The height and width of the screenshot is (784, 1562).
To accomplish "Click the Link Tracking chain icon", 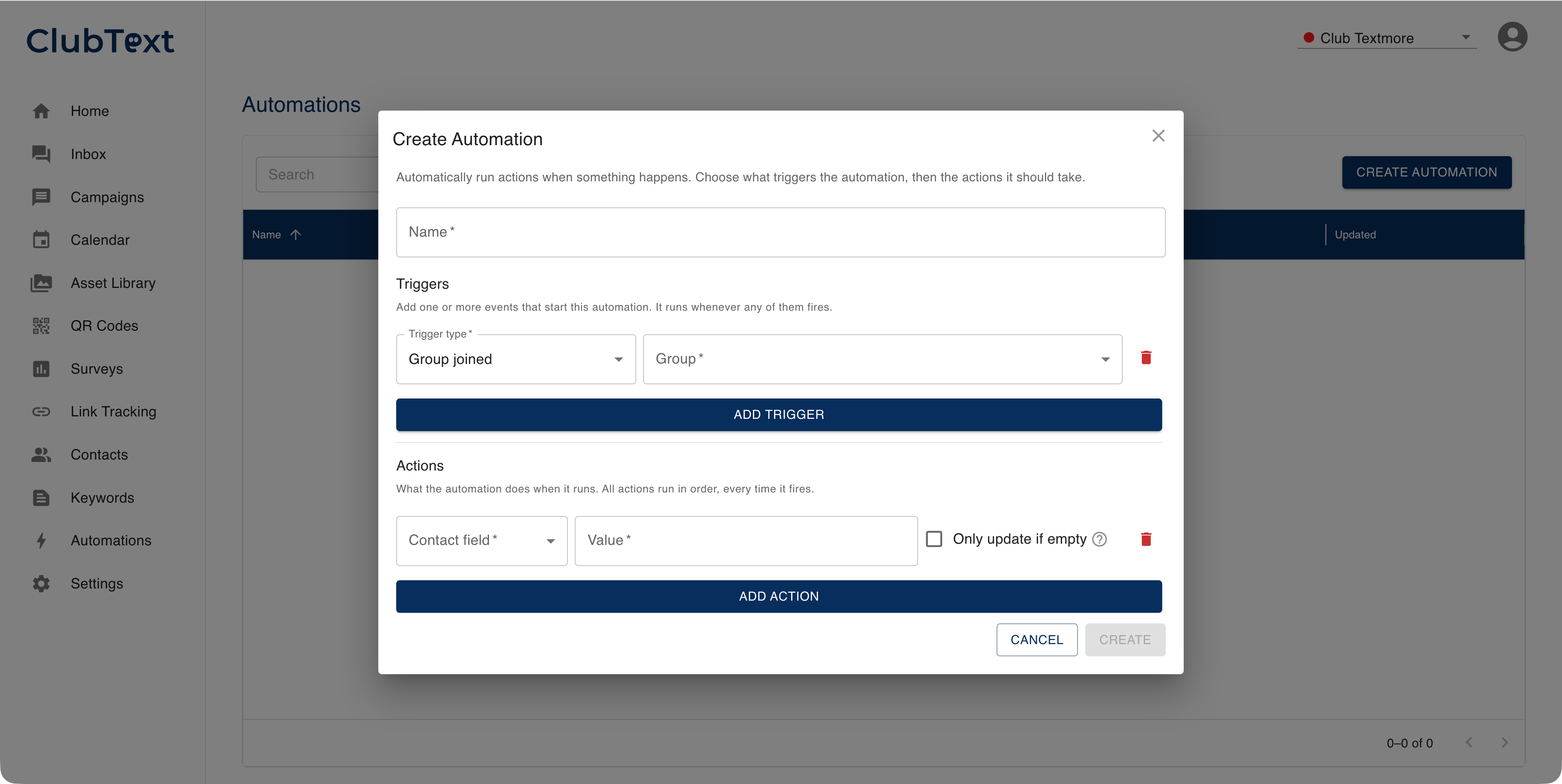I will point(41,412).
